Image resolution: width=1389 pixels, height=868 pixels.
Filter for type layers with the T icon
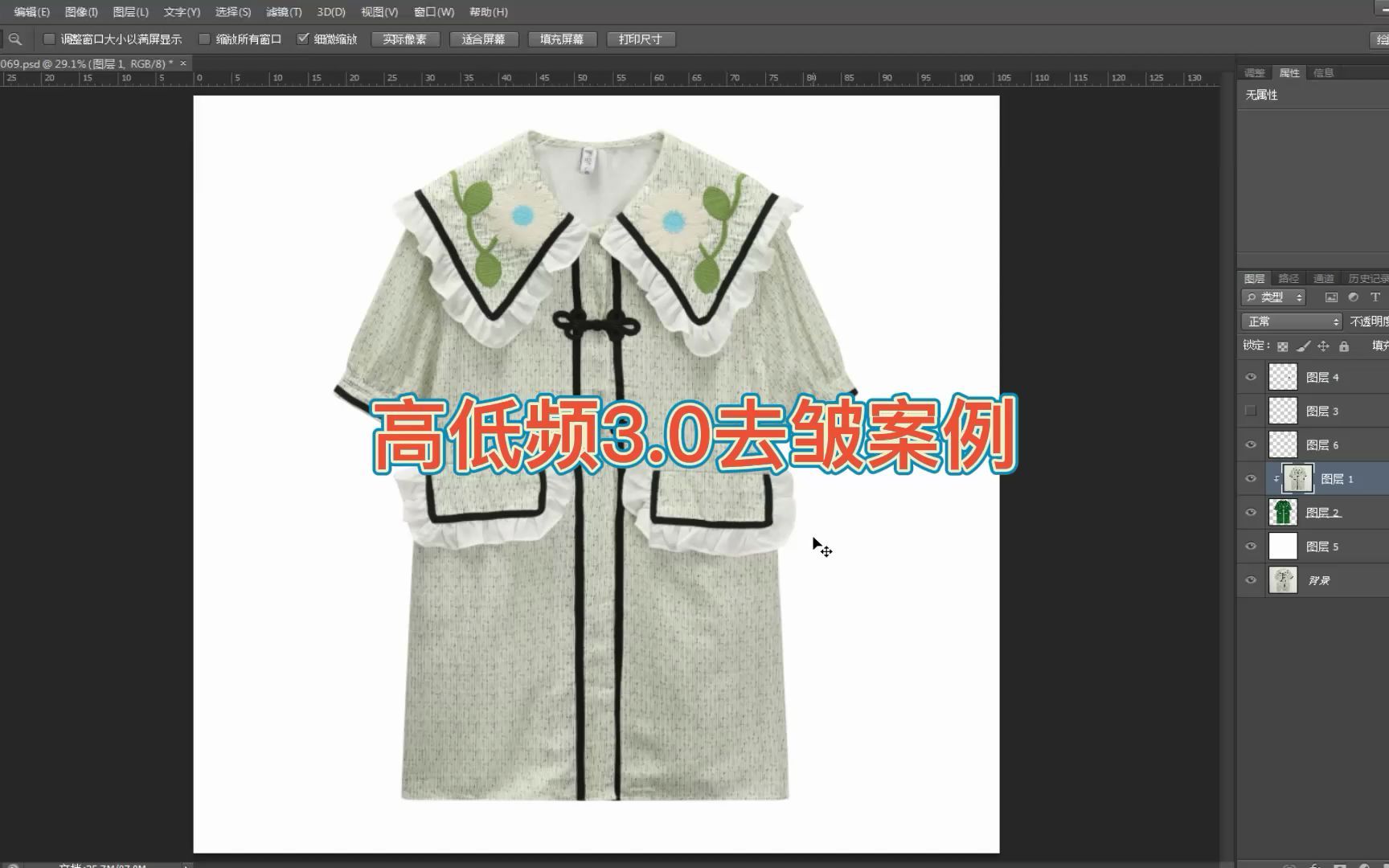(x=1375, y=297)
